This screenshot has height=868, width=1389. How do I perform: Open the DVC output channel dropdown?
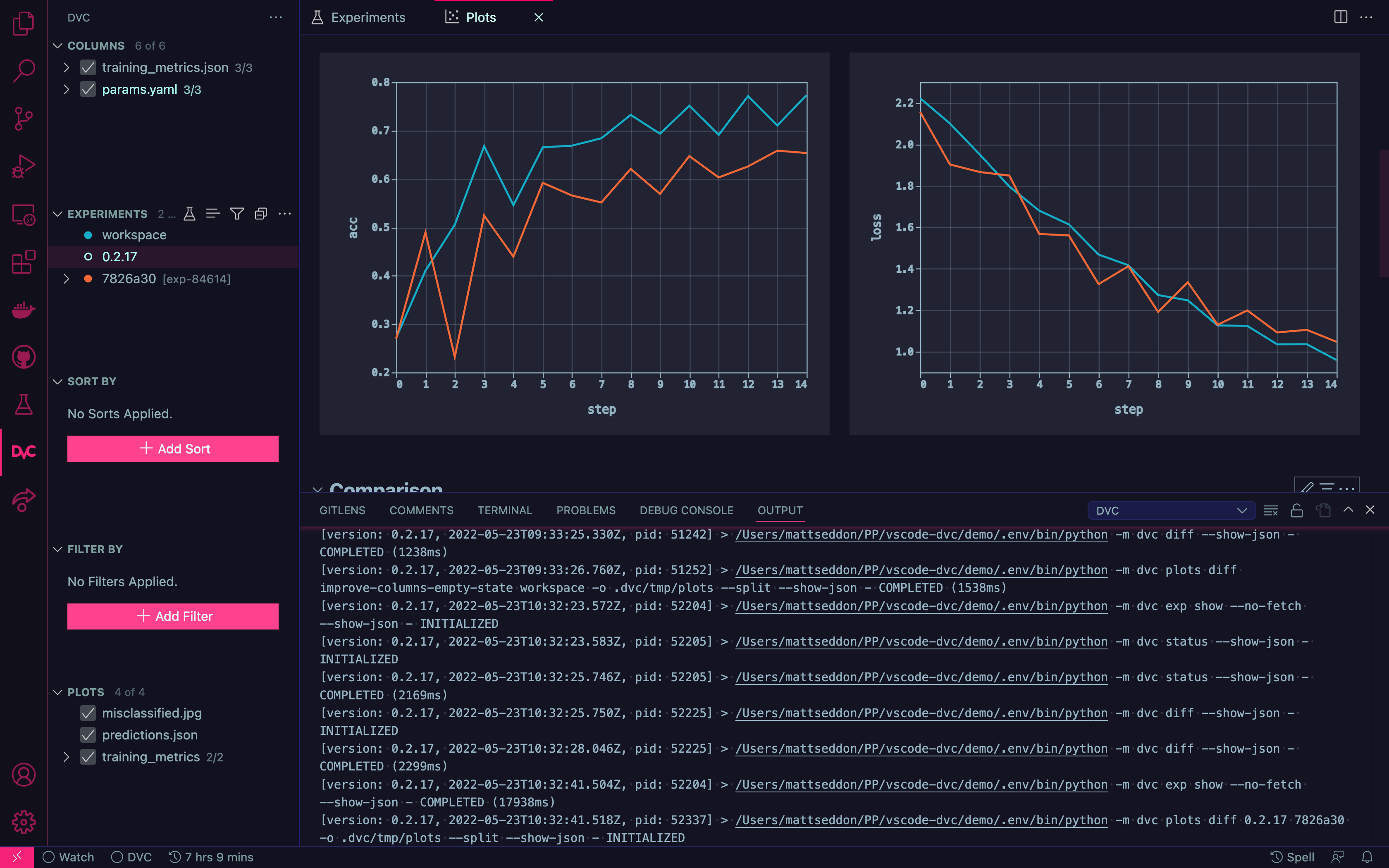1171,510
